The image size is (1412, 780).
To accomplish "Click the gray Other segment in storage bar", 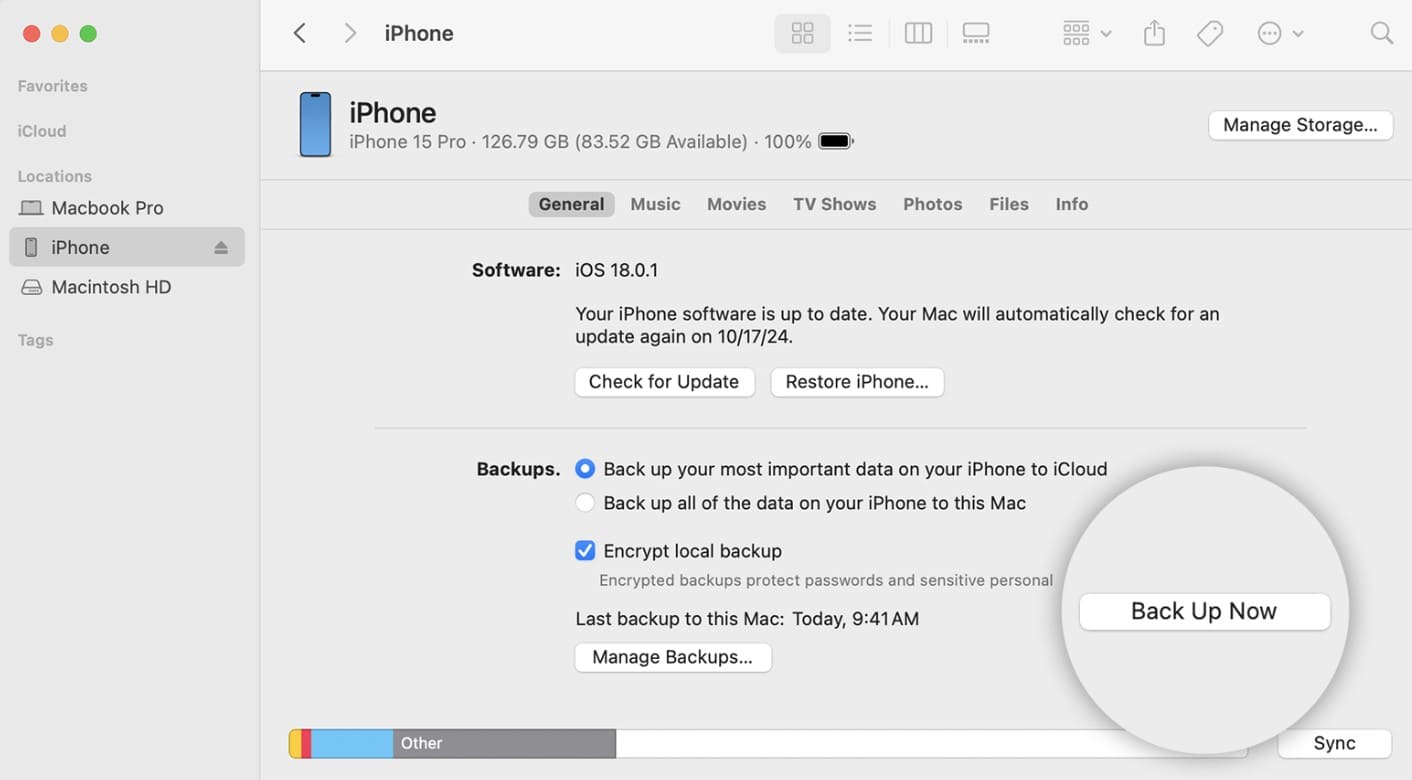I will pyautogui.click(x=504, y=743).
